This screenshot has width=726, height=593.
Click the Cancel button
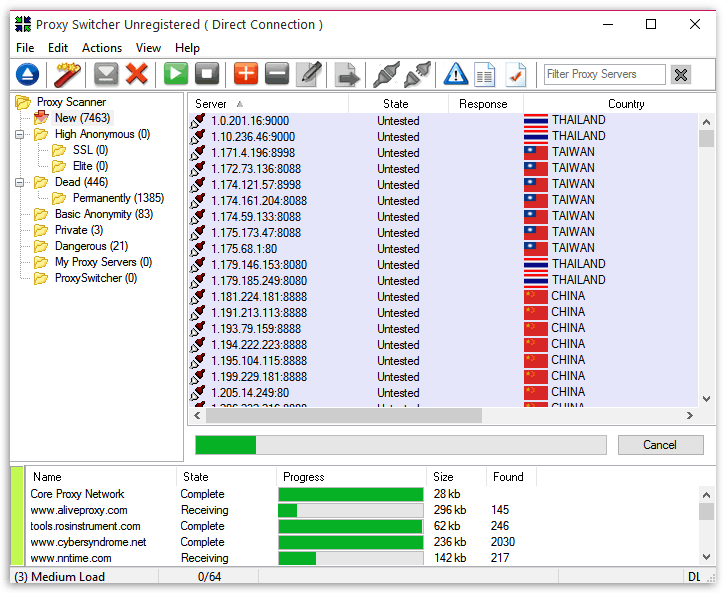[660, 445]
